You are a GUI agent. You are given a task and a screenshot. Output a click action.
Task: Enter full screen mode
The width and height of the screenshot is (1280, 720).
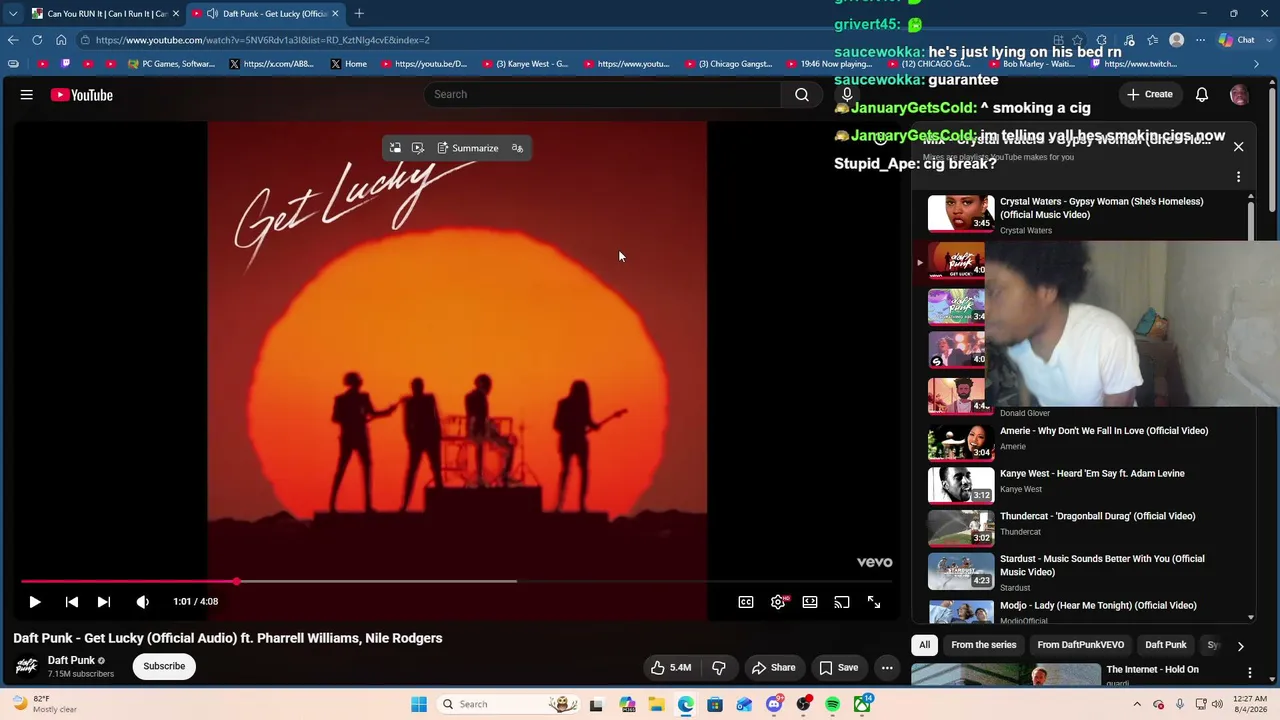point(874,602)
